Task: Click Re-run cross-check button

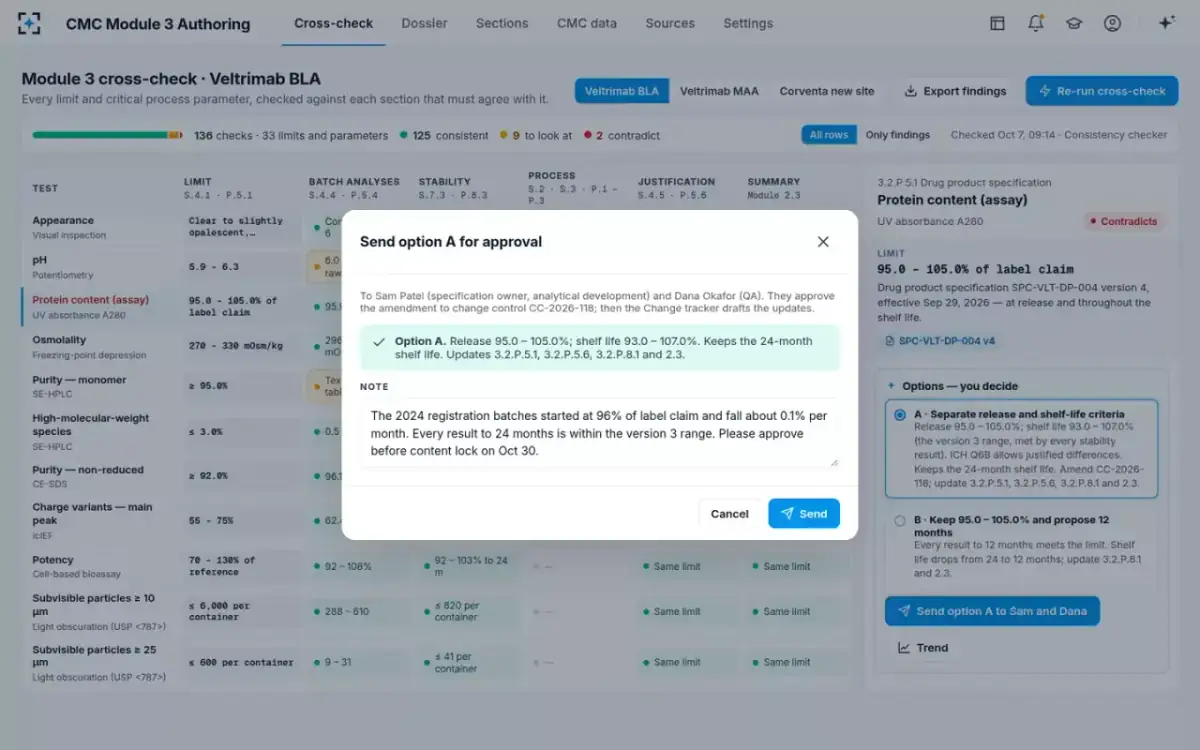Action: (x=1102, y=91)
